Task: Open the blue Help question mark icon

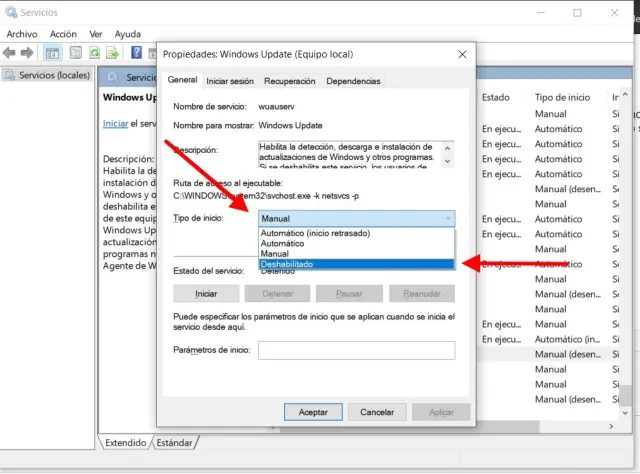Action: tap(136, 52)
